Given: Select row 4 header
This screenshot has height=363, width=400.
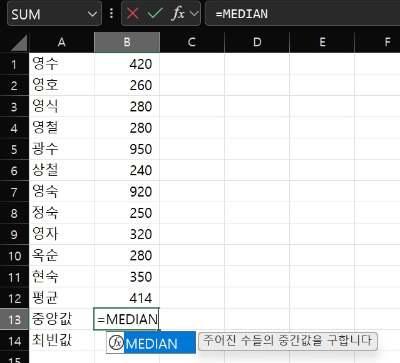Looking at the screenshot, I should pyautogui.click(x=14, y=128).
